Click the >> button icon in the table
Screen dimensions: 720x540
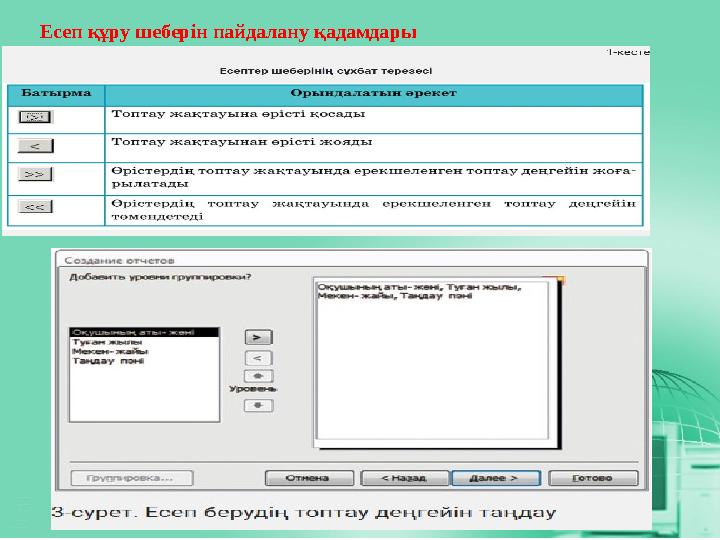click(35, 174)
